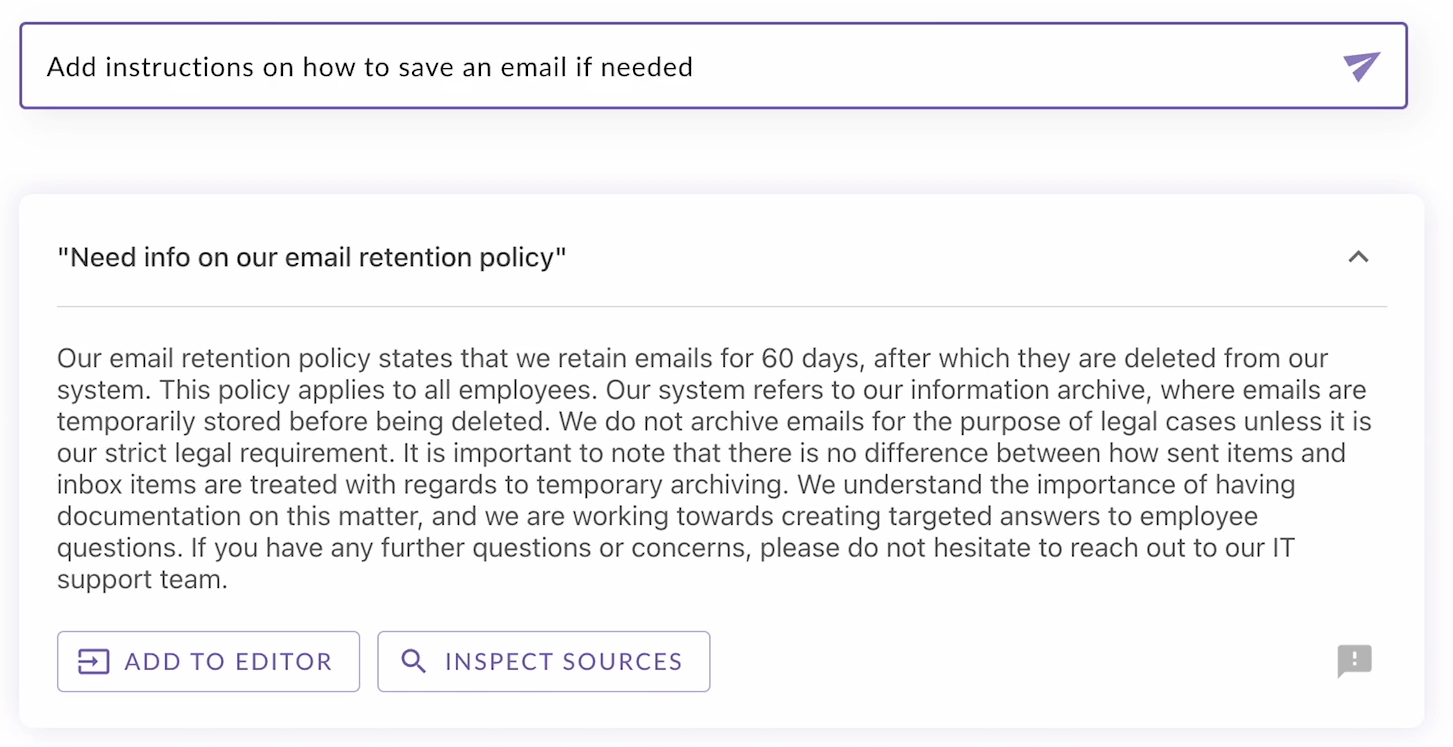Click the magnifier icon in Inspect Sources

pyautogui.click(x=413, y=661)
